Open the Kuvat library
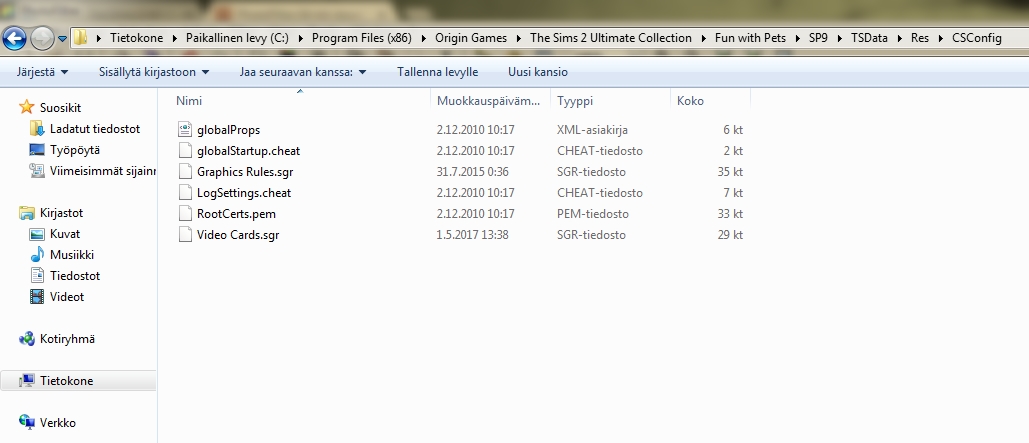The height and width of the screenshot is (443, 1029). click(x=66, y=234)
